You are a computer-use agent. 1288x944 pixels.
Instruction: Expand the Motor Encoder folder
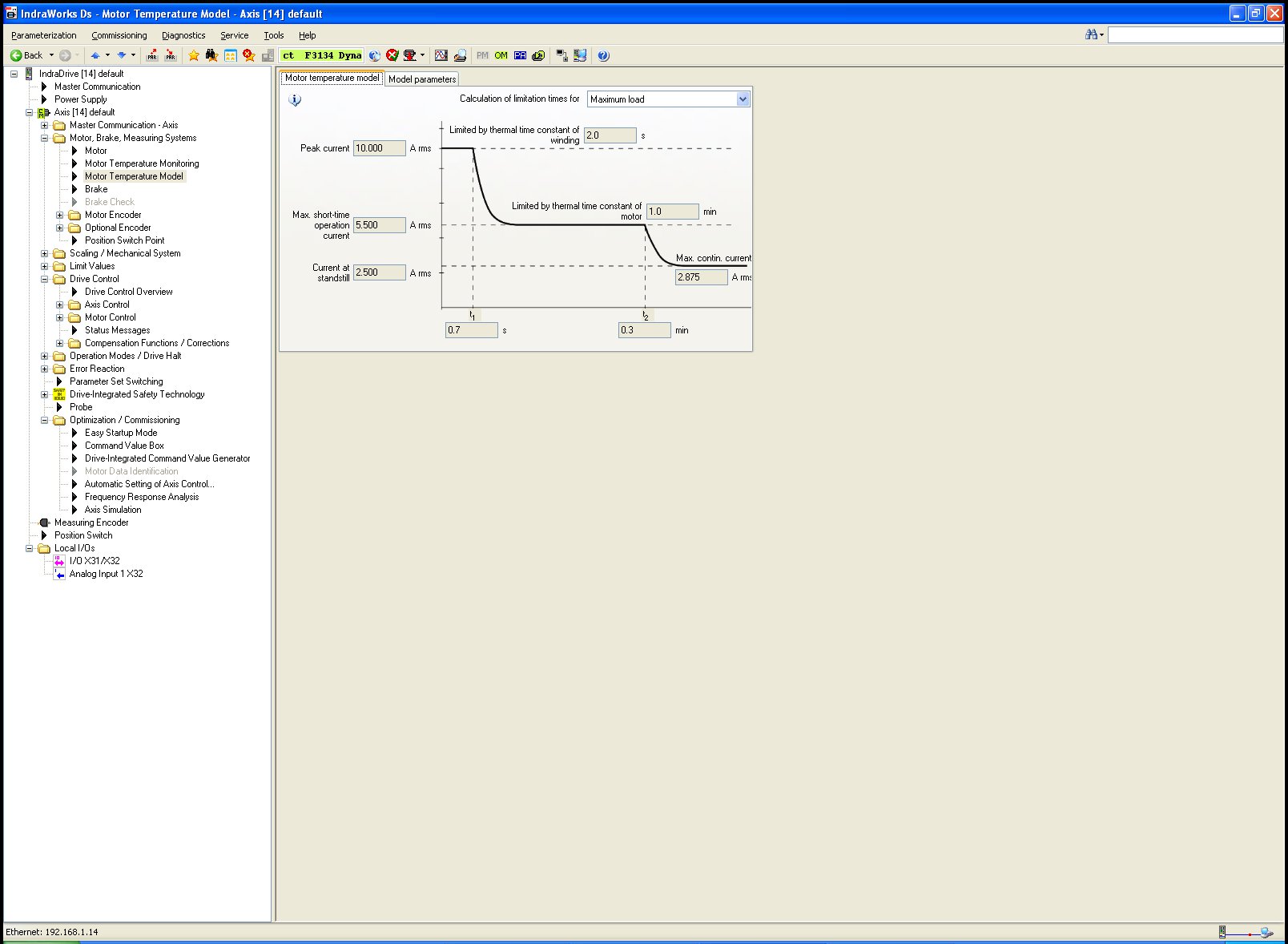tap(60, 215)
